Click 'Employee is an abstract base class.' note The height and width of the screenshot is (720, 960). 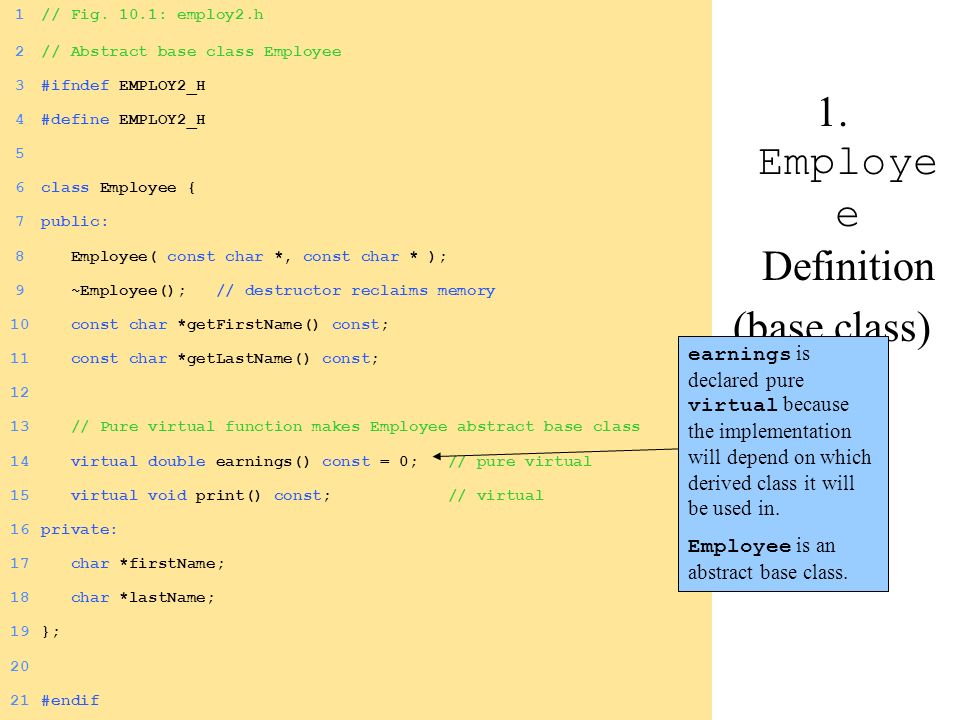point(768,559)
